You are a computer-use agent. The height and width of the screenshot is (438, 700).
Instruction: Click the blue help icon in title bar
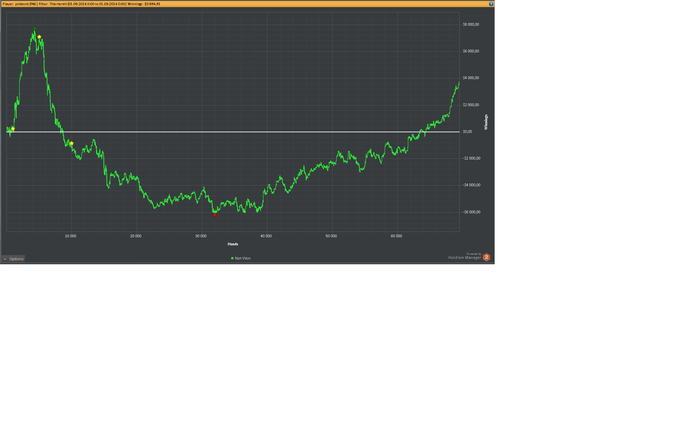pos(491,4)
